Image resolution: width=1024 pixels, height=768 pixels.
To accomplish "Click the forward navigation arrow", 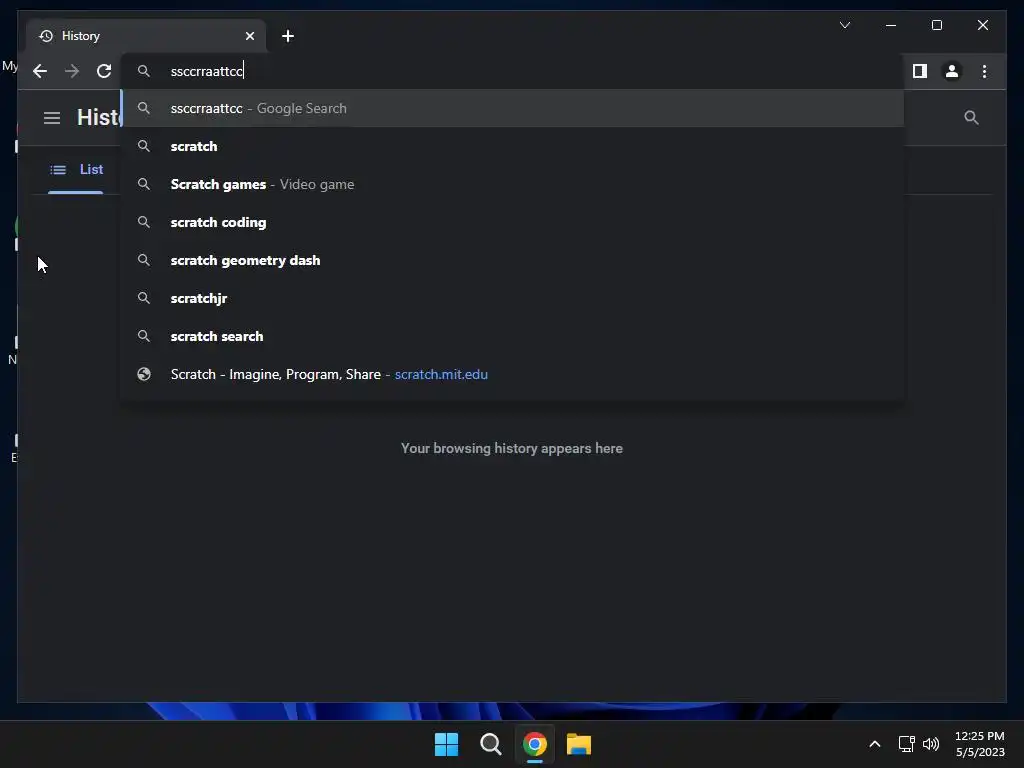I will point(72,71).
